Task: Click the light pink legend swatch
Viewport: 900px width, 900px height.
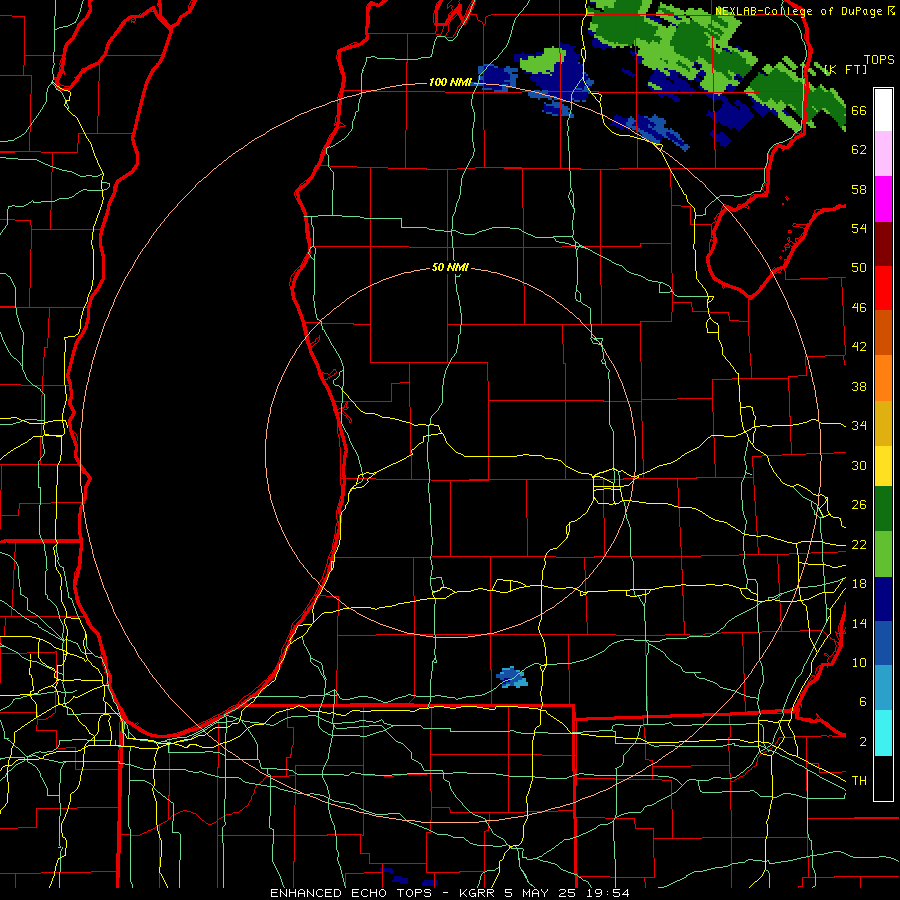Action: tap(883, 153)
